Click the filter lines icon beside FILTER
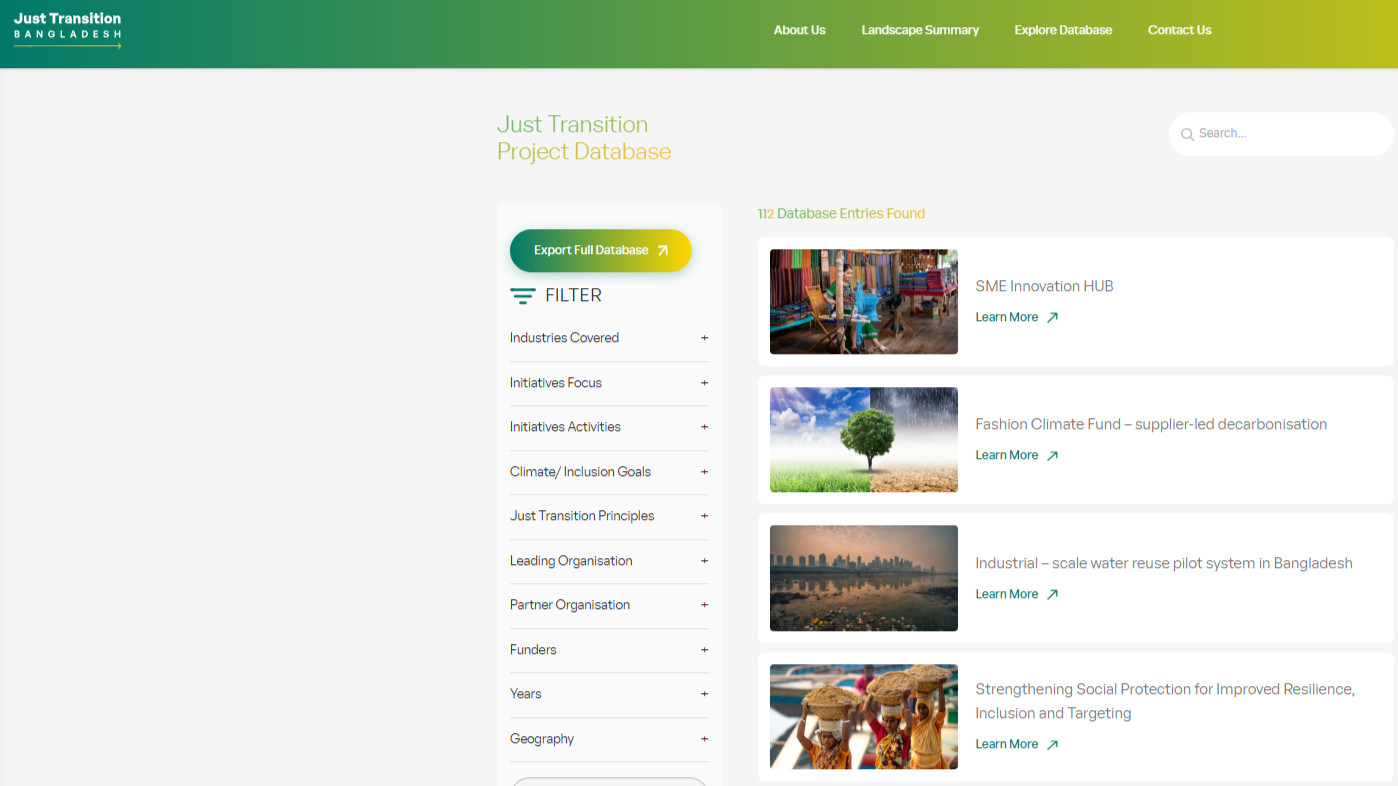 [x=522, y=296]
